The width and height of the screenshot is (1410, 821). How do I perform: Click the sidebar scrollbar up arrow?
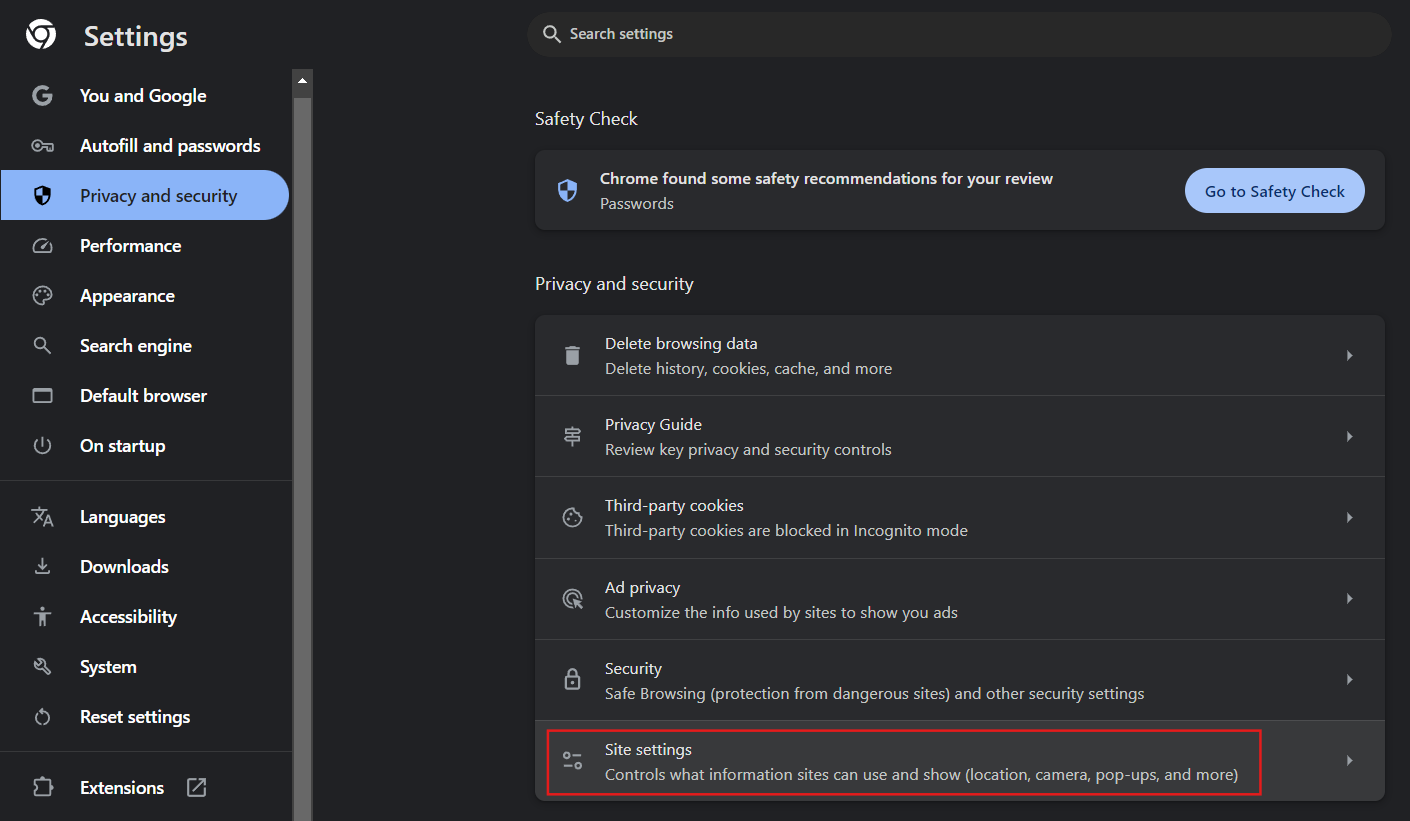tap(302, 80)
